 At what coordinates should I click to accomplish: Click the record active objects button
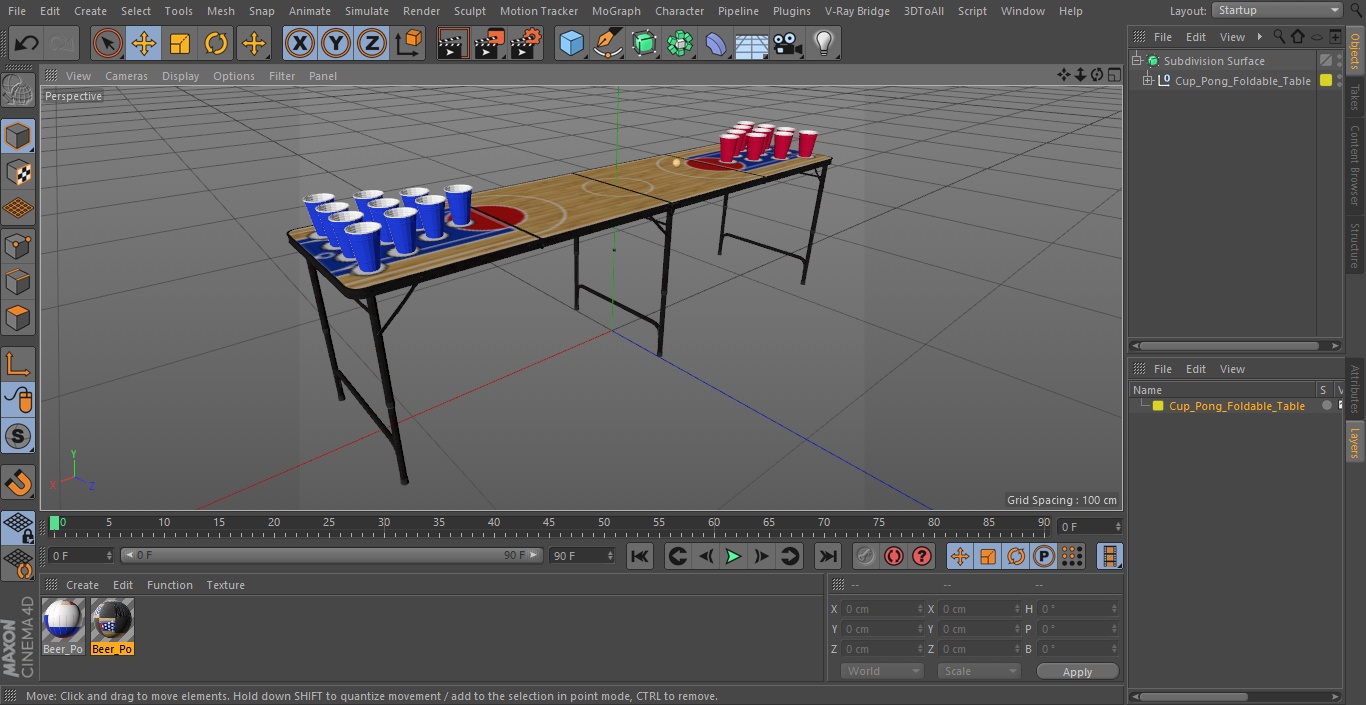[866, 556]
